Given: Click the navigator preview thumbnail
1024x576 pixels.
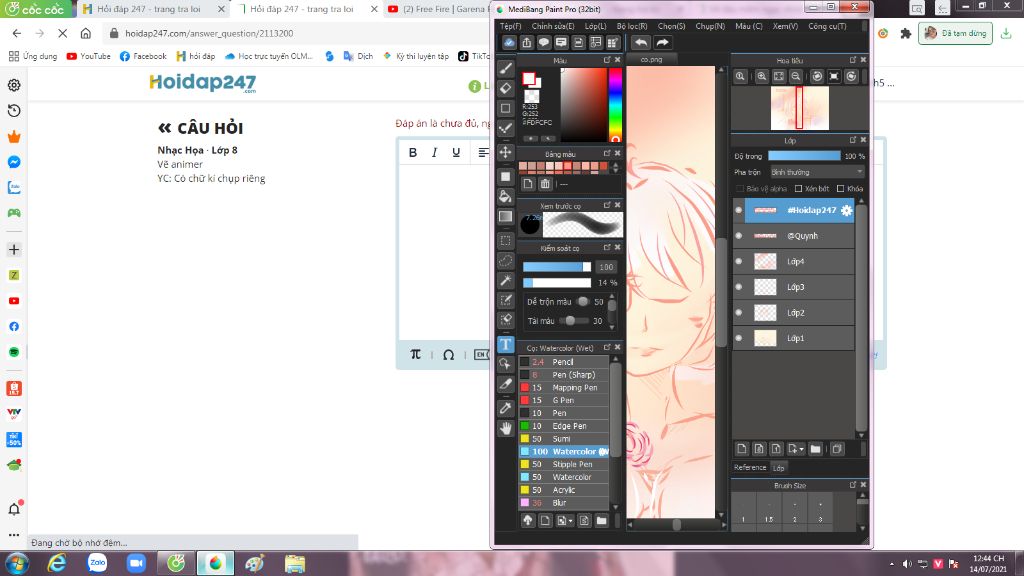Looking at the screenshot, I should tap(799, 108).
